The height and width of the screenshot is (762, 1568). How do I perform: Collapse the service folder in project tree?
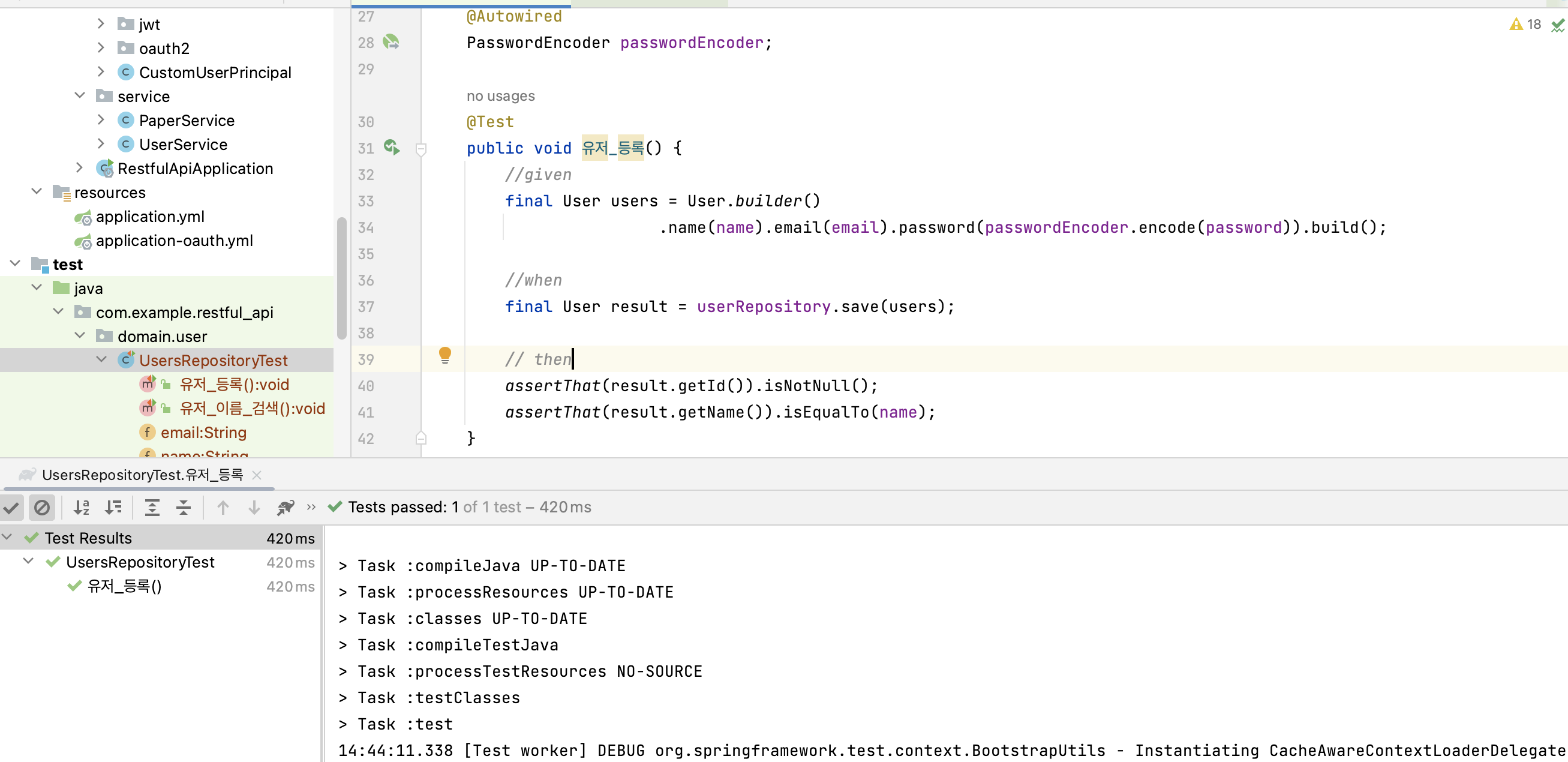[80, 95]
